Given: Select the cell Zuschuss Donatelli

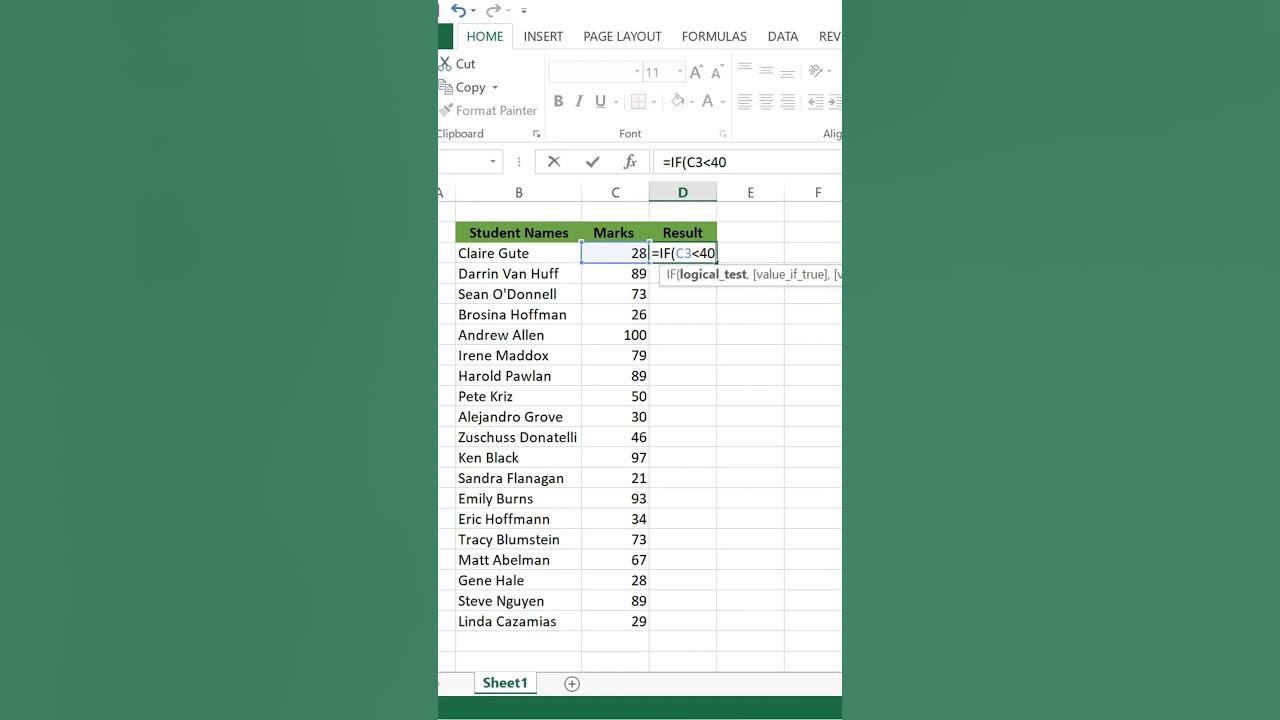Looking at the screenshot, I should (x=518, y=437).
